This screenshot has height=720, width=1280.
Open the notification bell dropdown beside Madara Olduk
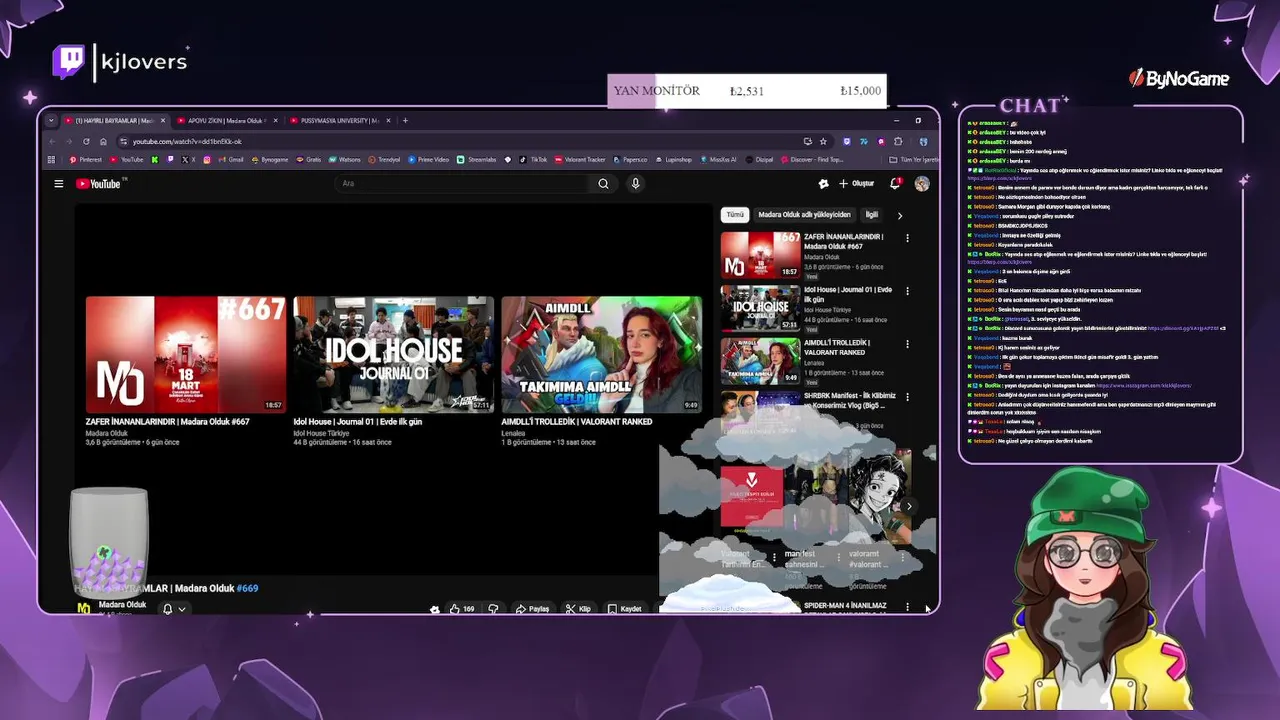click(x=174, y=609)
